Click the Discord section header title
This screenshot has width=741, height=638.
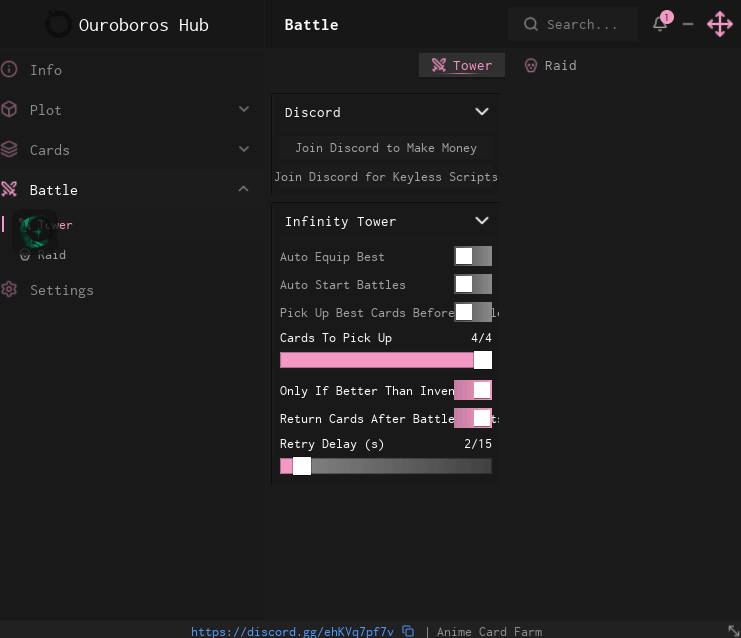point(312,112)
